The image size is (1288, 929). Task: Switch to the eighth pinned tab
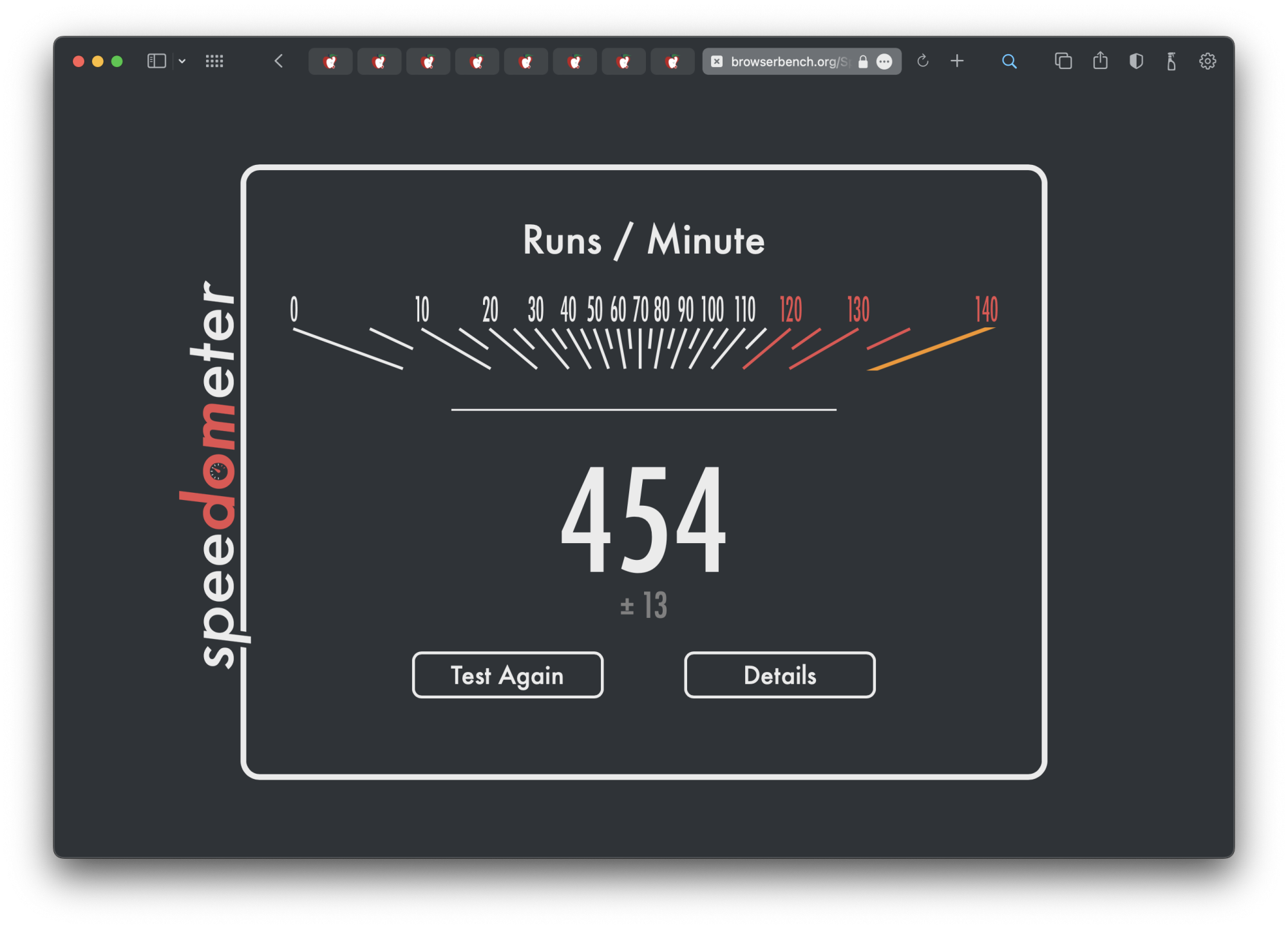(x=673, y=62)
